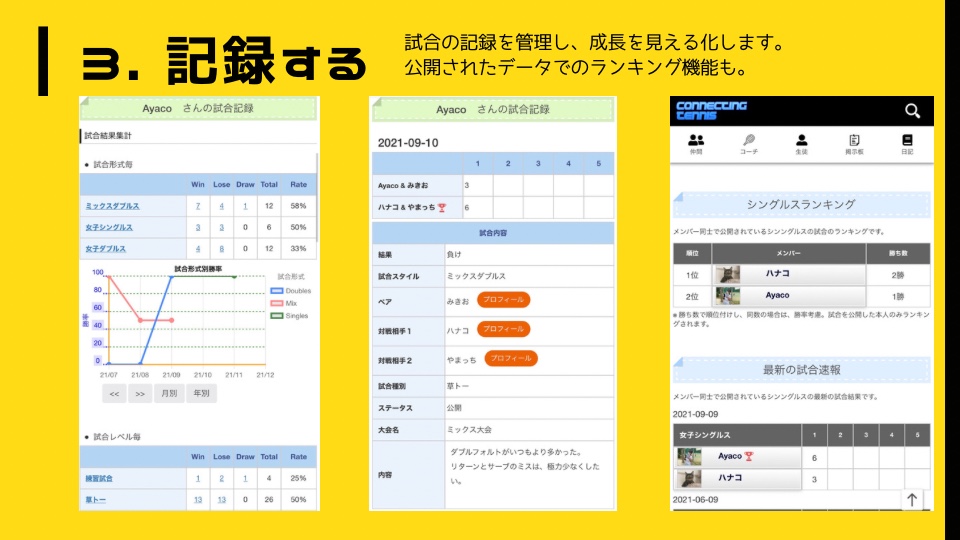Viewport: 960px width, 540px height.
Task: Switch chart to 年別 yearly view
Action: [201, 393]
